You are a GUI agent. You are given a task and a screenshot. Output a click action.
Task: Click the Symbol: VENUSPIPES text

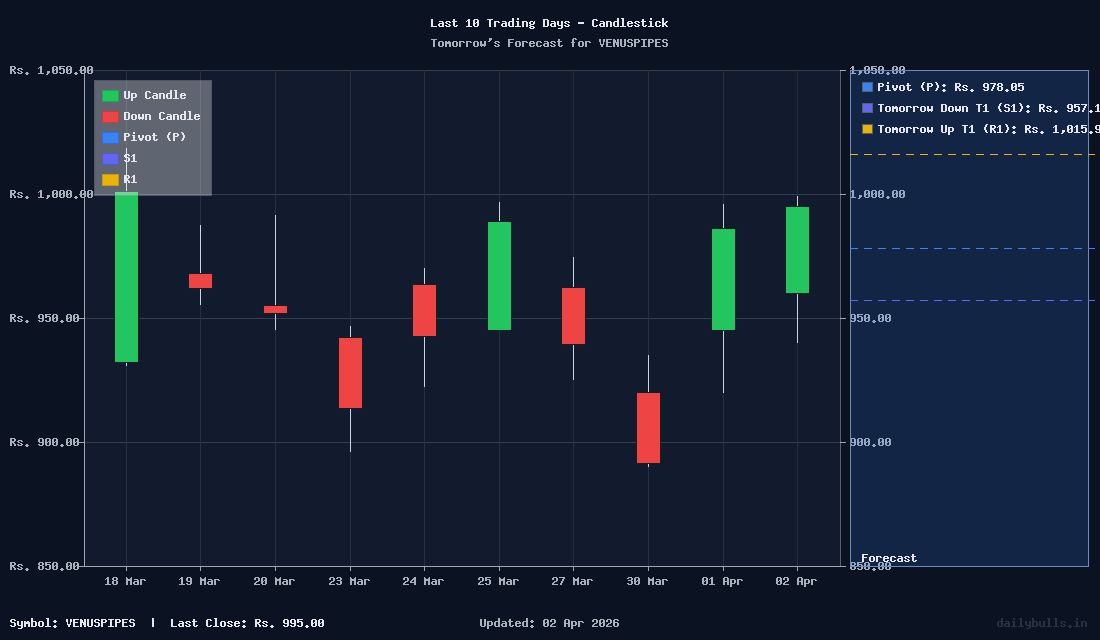coord(75,622)
